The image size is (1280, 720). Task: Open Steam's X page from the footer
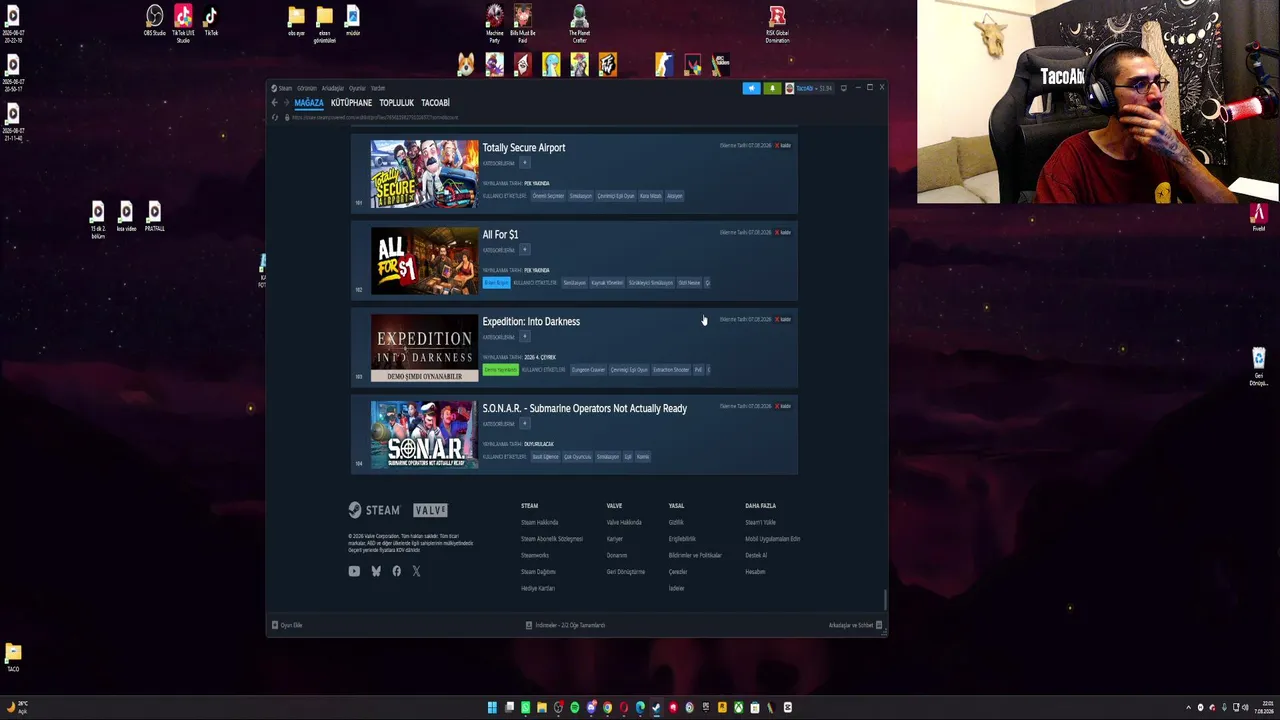click(416, 571)
